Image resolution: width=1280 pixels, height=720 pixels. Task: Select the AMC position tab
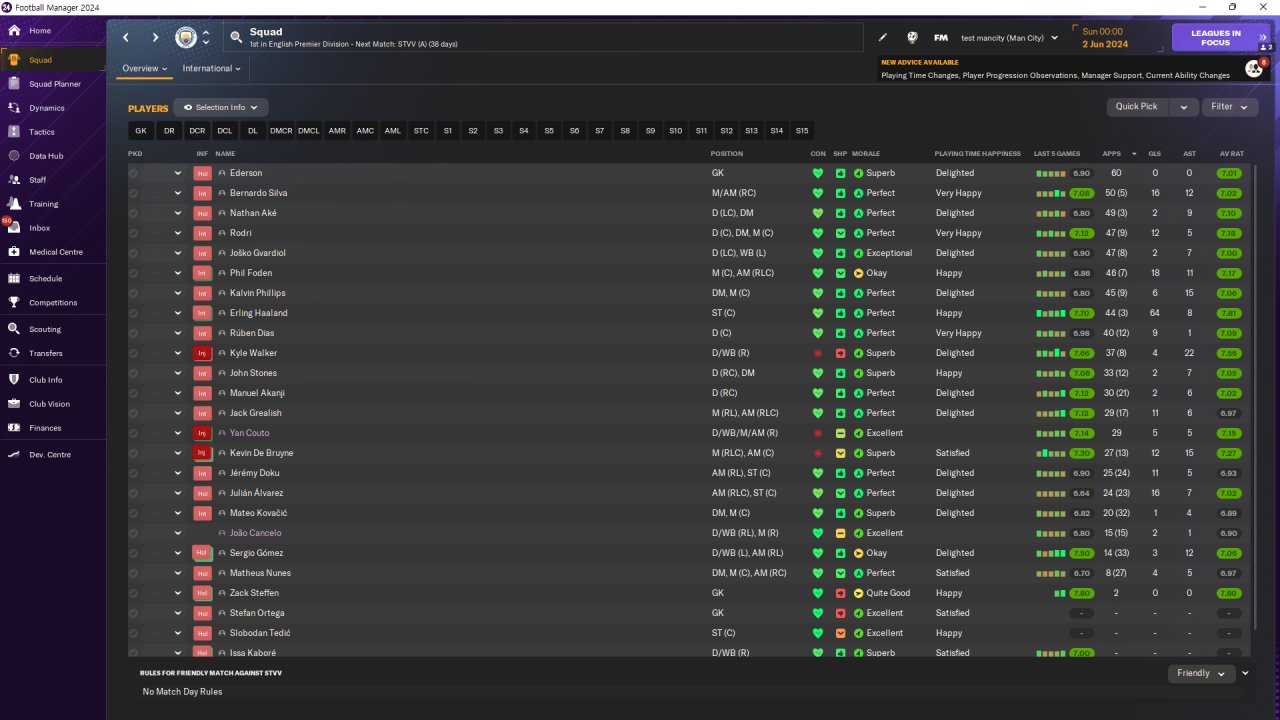365,131
